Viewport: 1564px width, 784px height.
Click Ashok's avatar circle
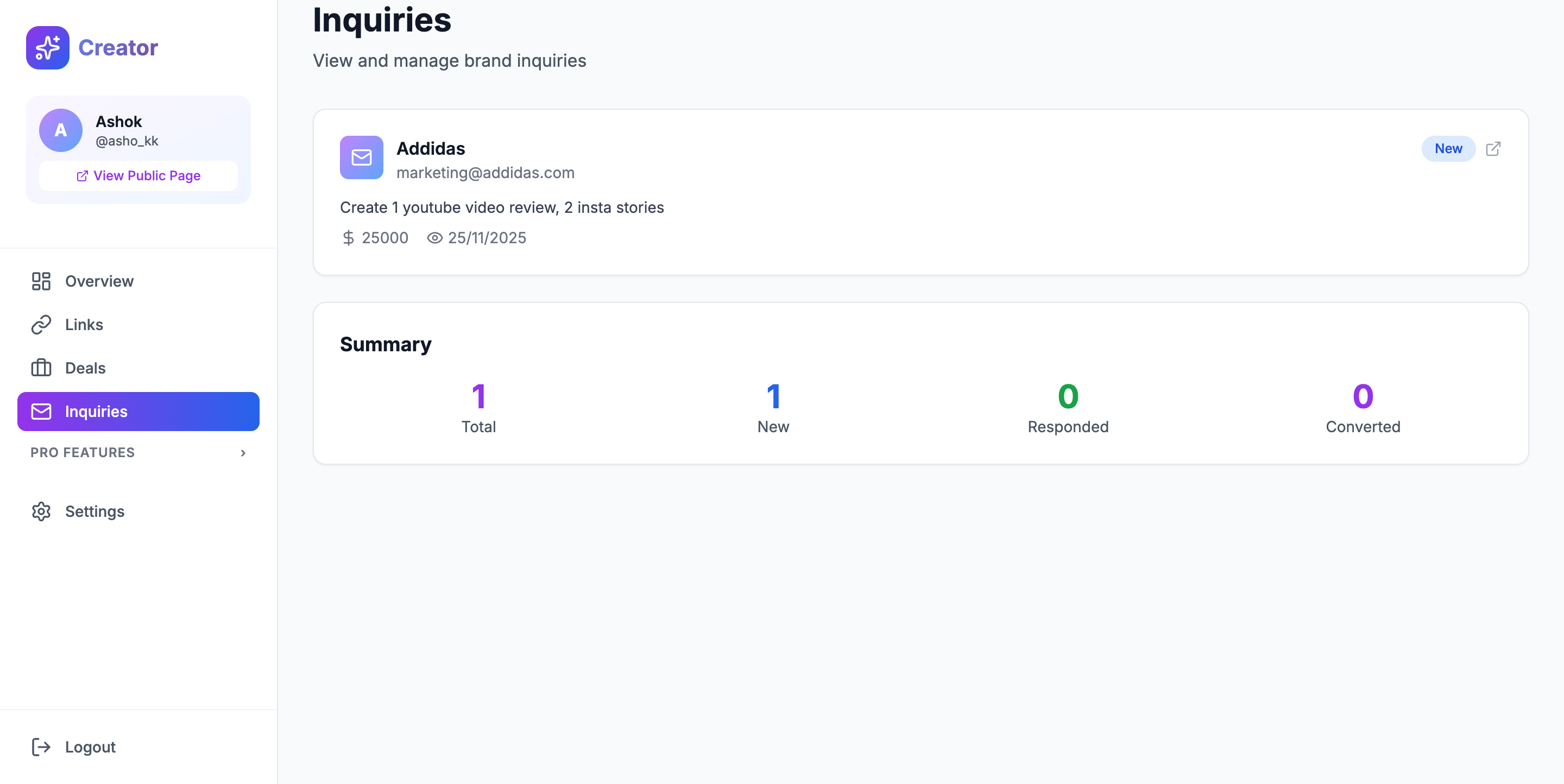(60, 130)
